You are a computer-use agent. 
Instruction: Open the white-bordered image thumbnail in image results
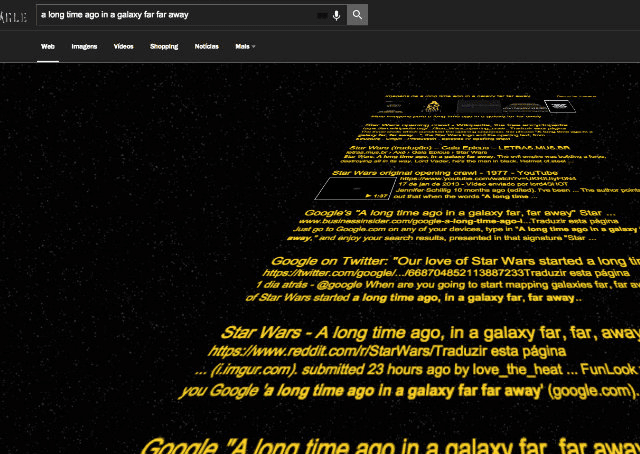[x=560, y=106]
